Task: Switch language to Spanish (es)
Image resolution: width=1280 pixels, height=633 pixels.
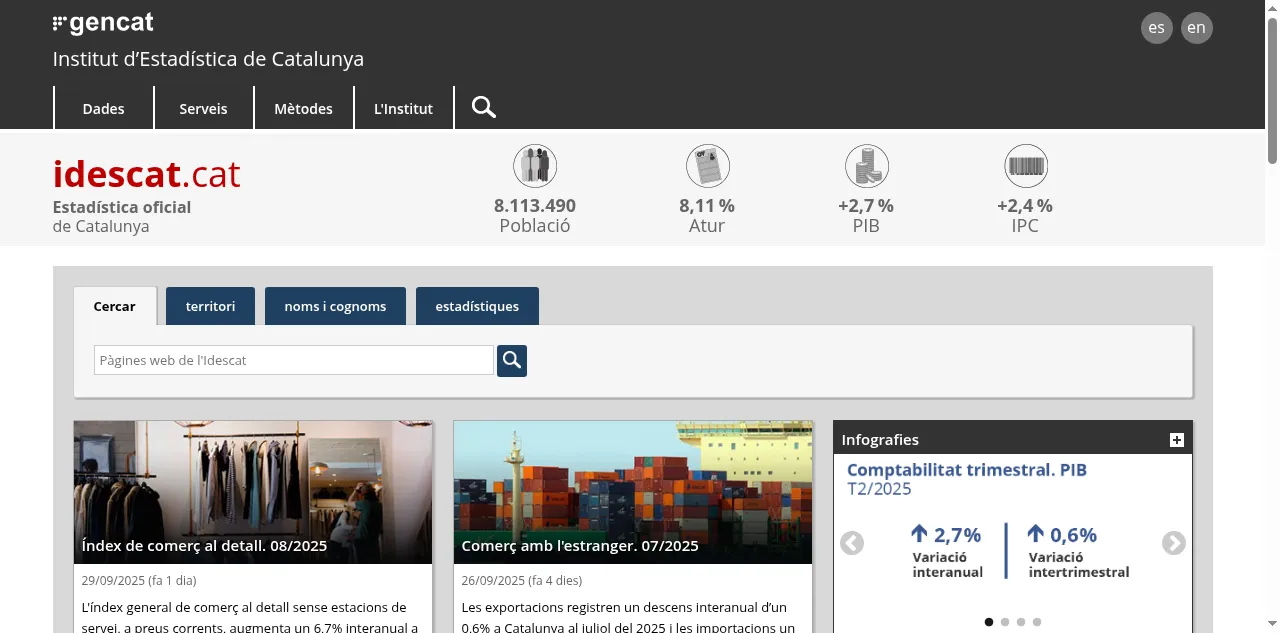Action: [x=1157, y=28]
